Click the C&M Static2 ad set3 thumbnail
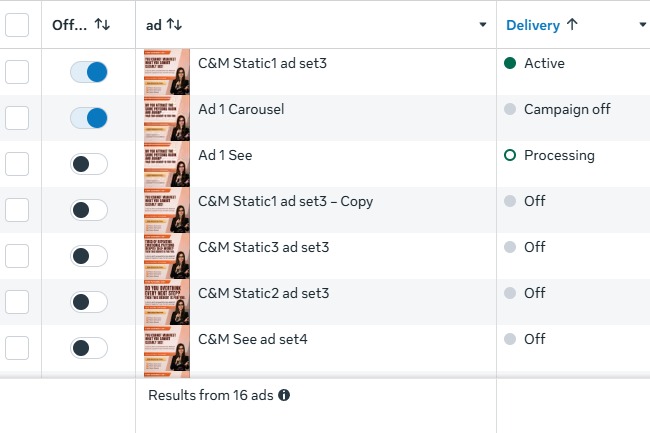 tap(166, 302)
